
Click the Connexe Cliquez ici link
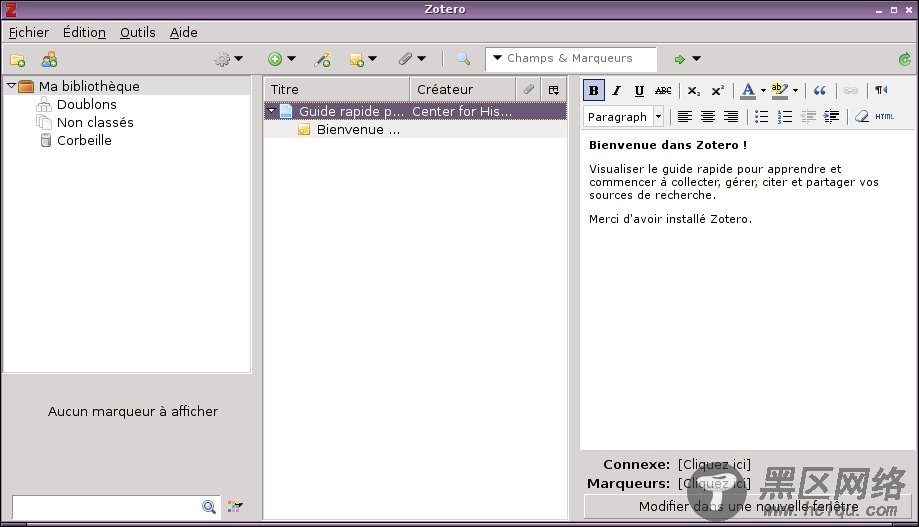coord(714,464)
